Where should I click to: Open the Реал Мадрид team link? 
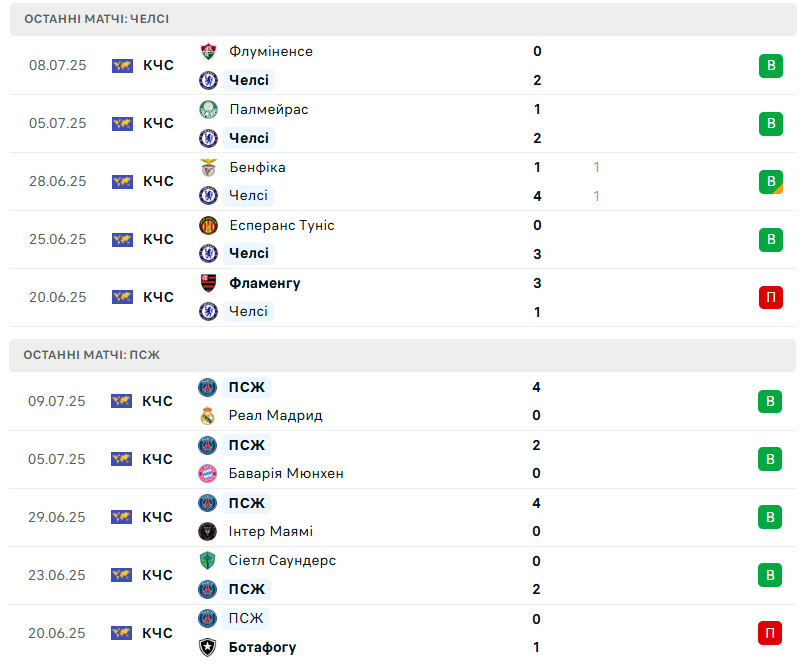[276, 415]
